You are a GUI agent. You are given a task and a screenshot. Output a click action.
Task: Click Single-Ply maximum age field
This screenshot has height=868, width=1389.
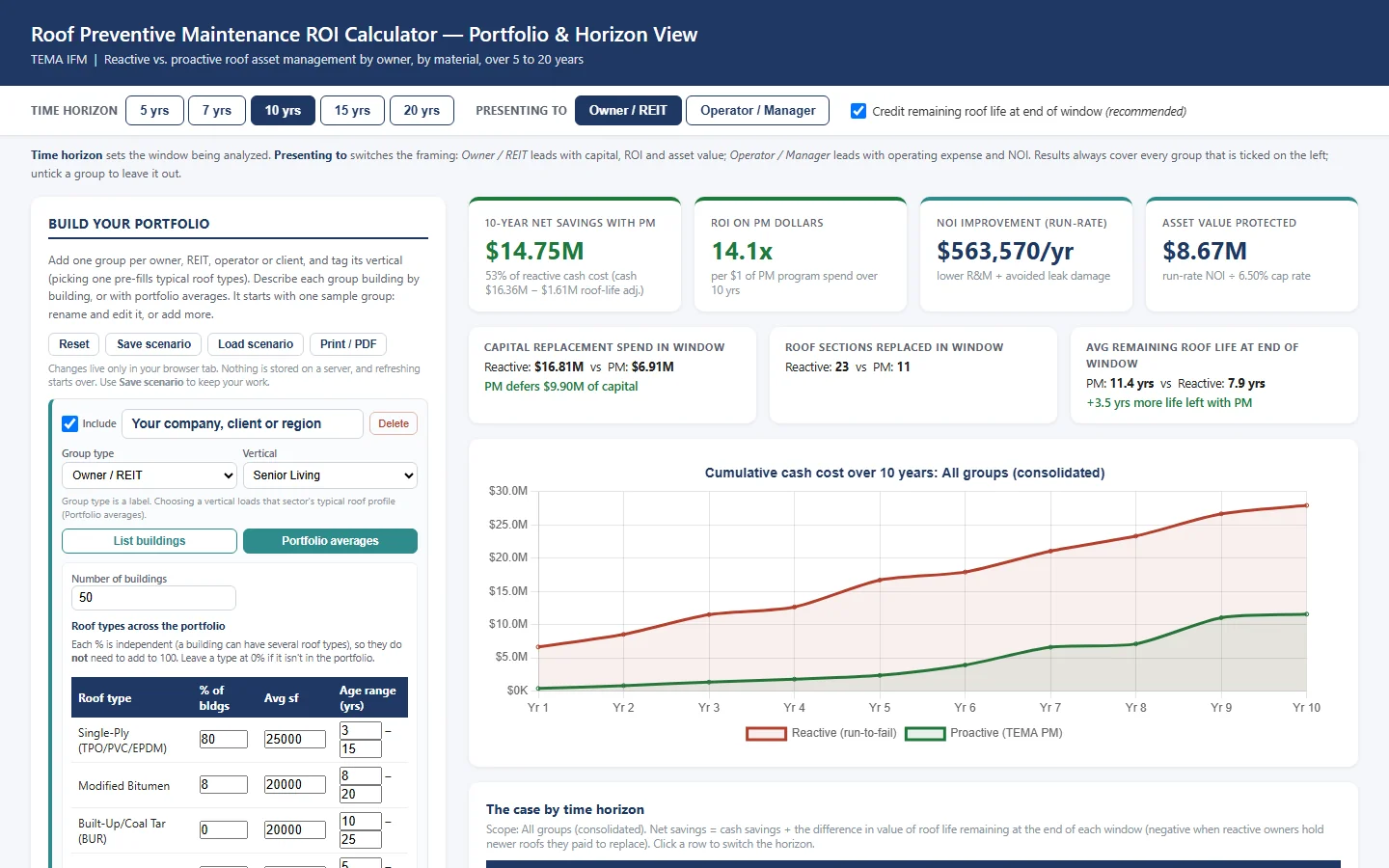pyautogui.click(x=361, y=749)
